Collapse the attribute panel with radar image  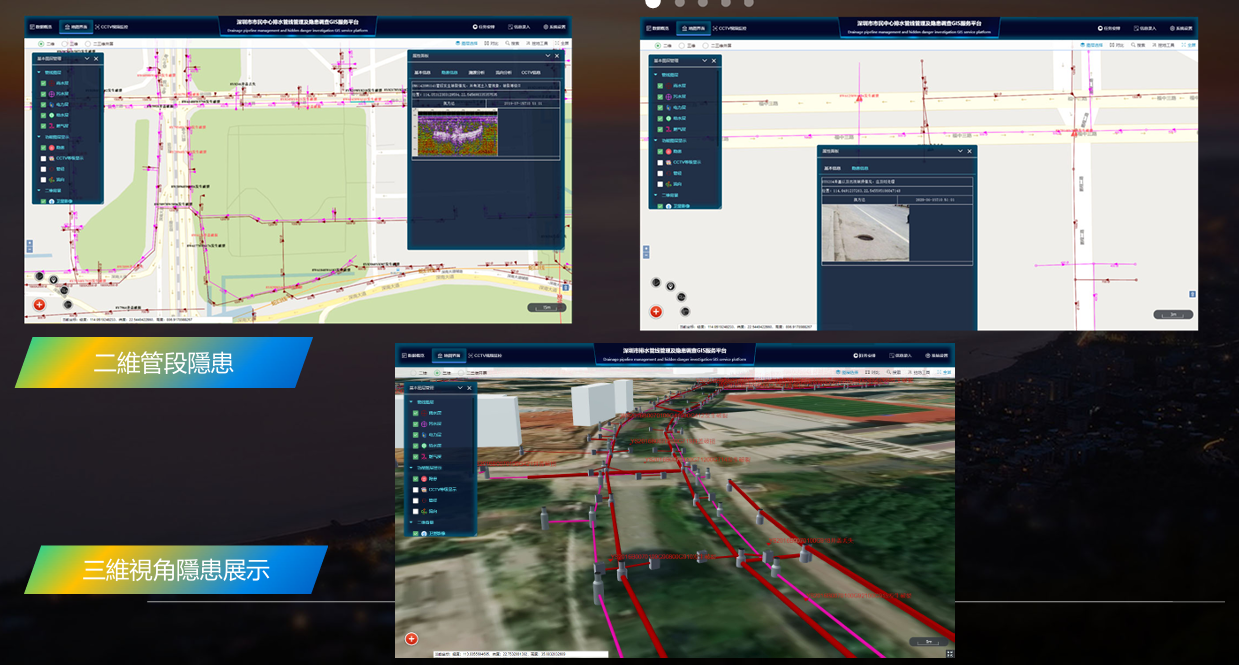click(546, 56)
